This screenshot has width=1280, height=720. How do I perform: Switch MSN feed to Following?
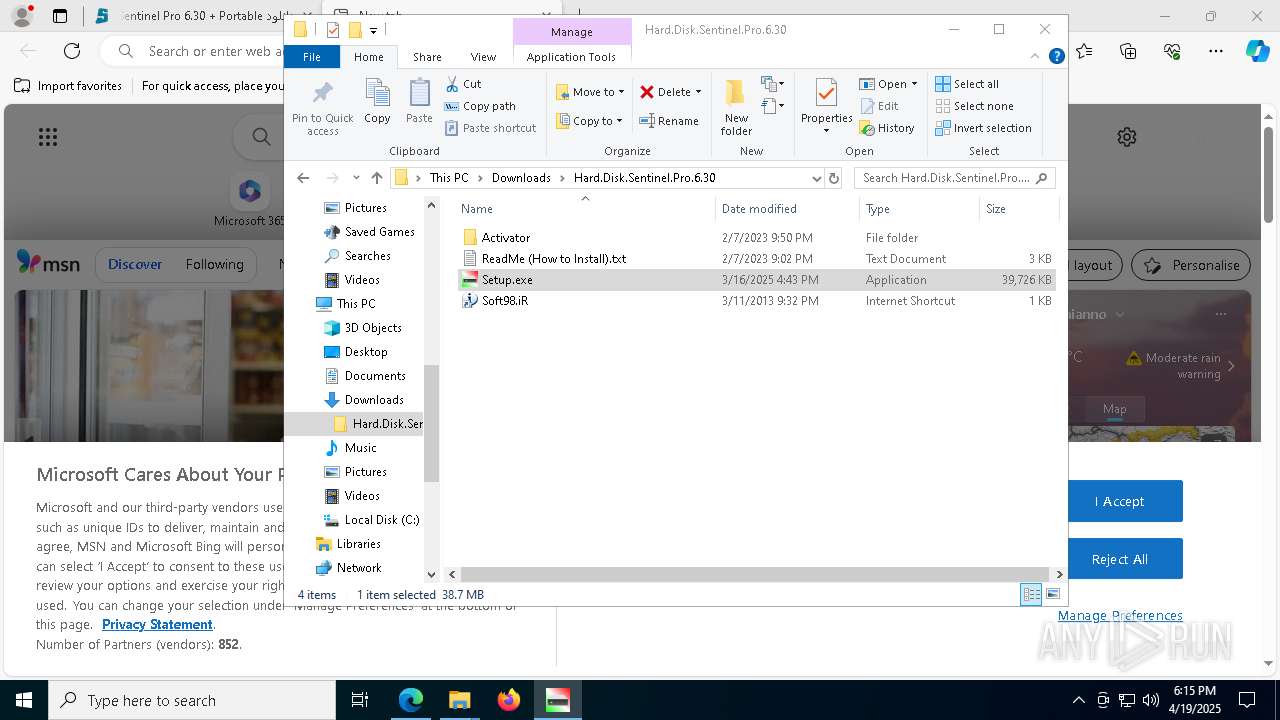(x=214, y=265)
